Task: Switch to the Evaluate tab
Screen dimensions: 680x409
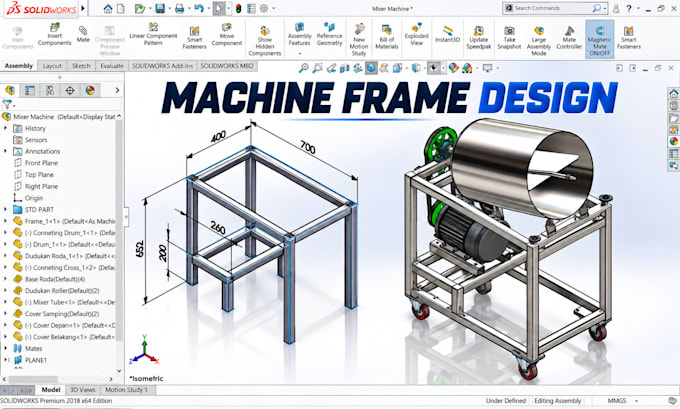Action: tap(112, 66)
